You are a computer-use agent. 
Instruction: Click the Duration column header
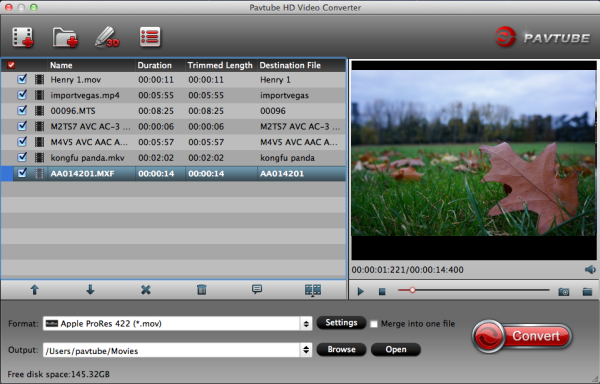pyautogui.click(x=160, y=65)
